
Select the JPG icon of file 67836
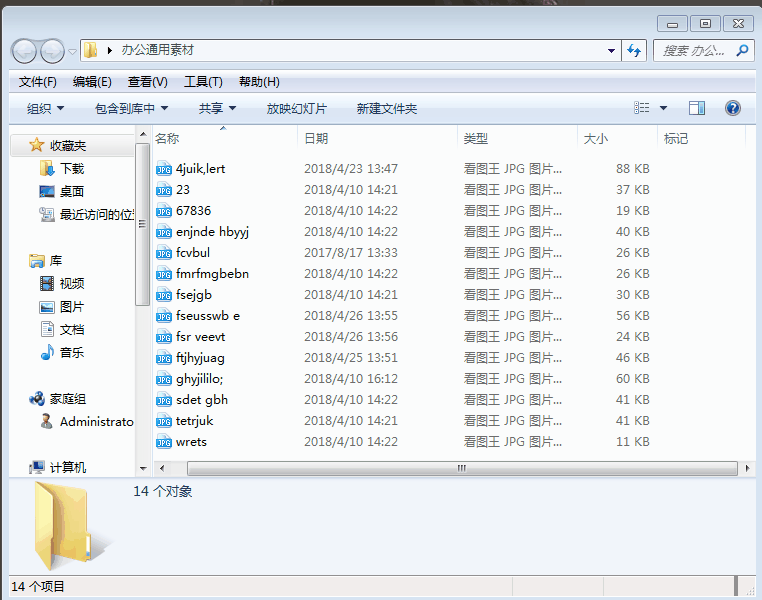point(164,211)
